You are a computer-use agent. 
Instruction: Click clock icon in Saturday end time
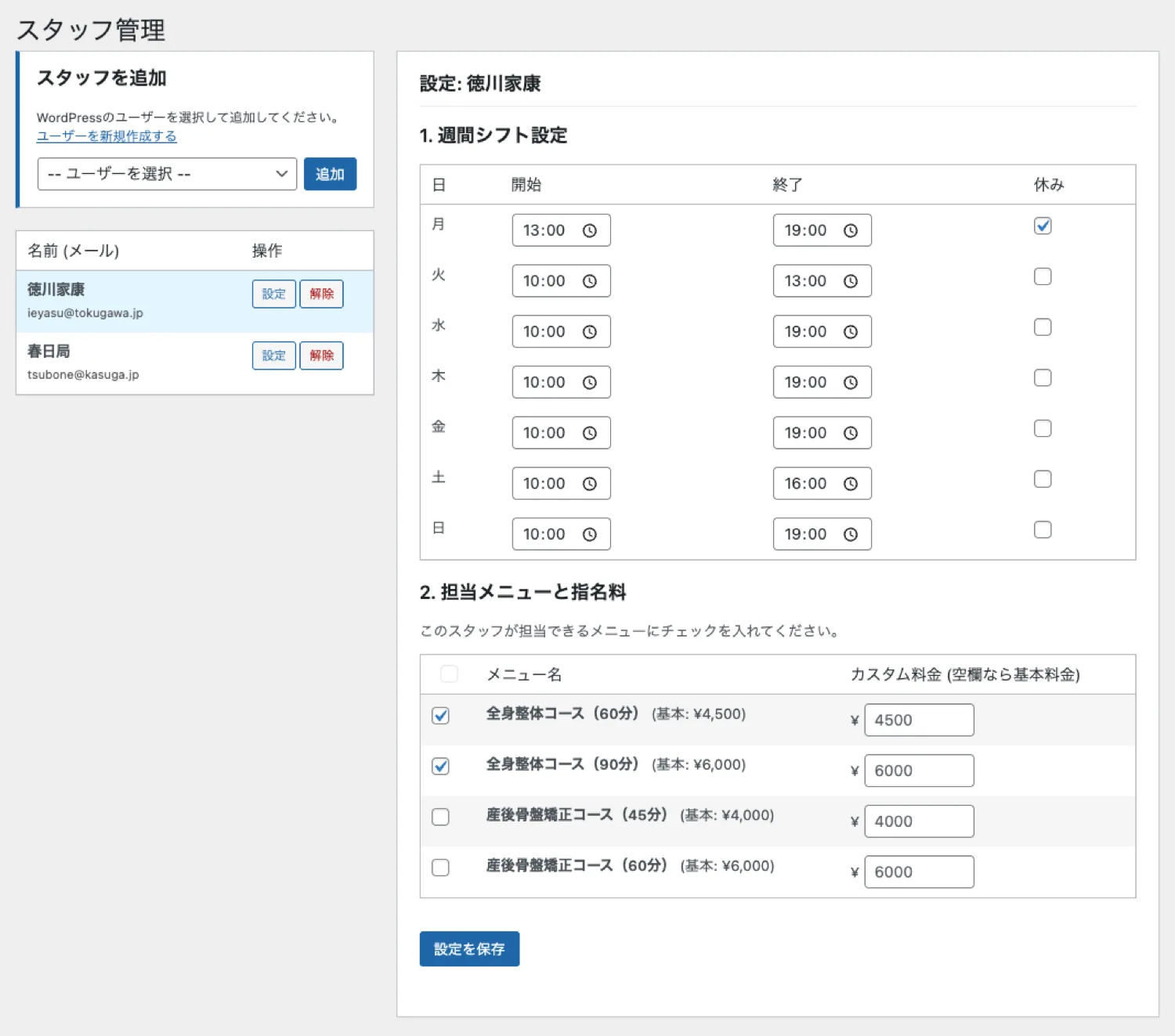pyautogui.click(x=850, y=484)
